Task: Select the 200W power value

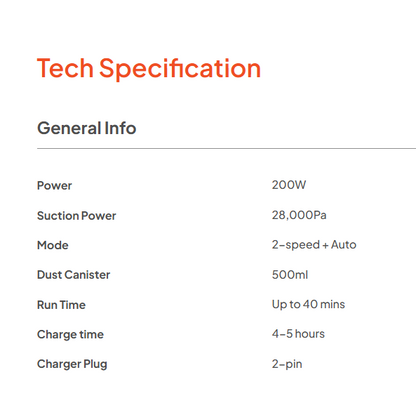Action: (289, 185)
